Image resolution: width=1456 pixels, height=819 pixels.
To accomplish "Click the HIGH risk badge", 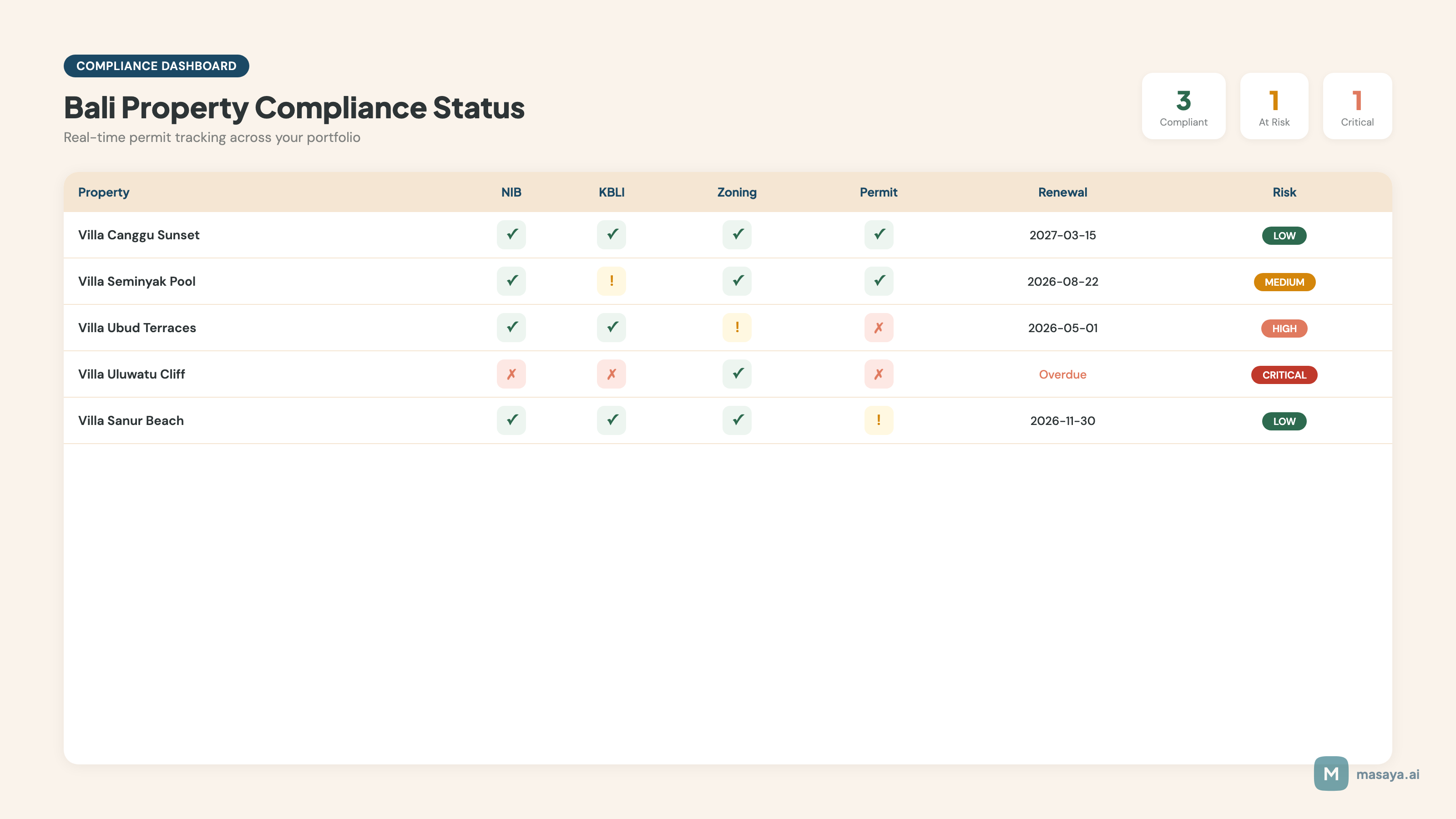I will point(1284,329).
